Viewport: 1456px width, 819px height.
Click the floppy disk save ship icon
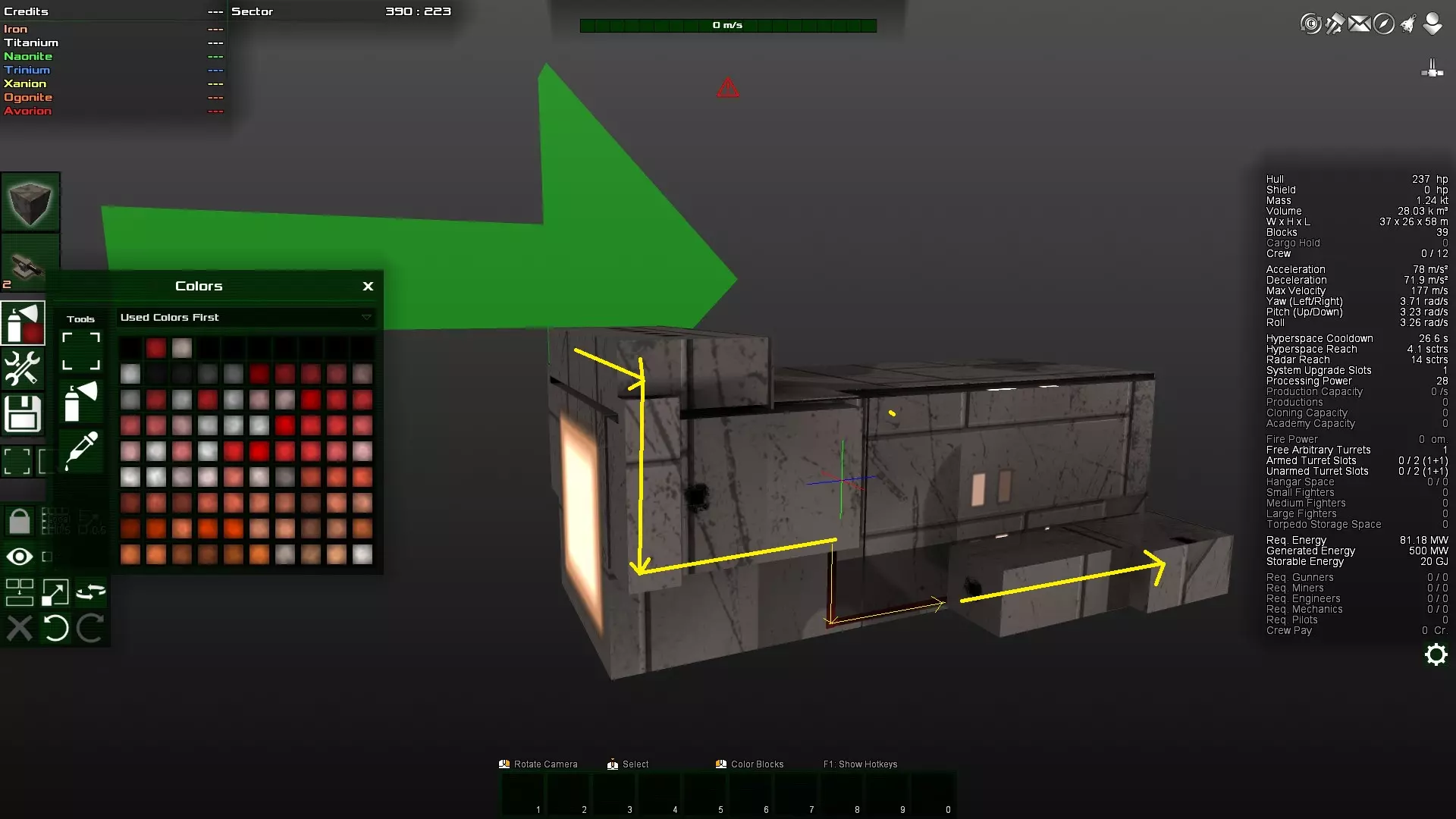[x=23, y=414]
